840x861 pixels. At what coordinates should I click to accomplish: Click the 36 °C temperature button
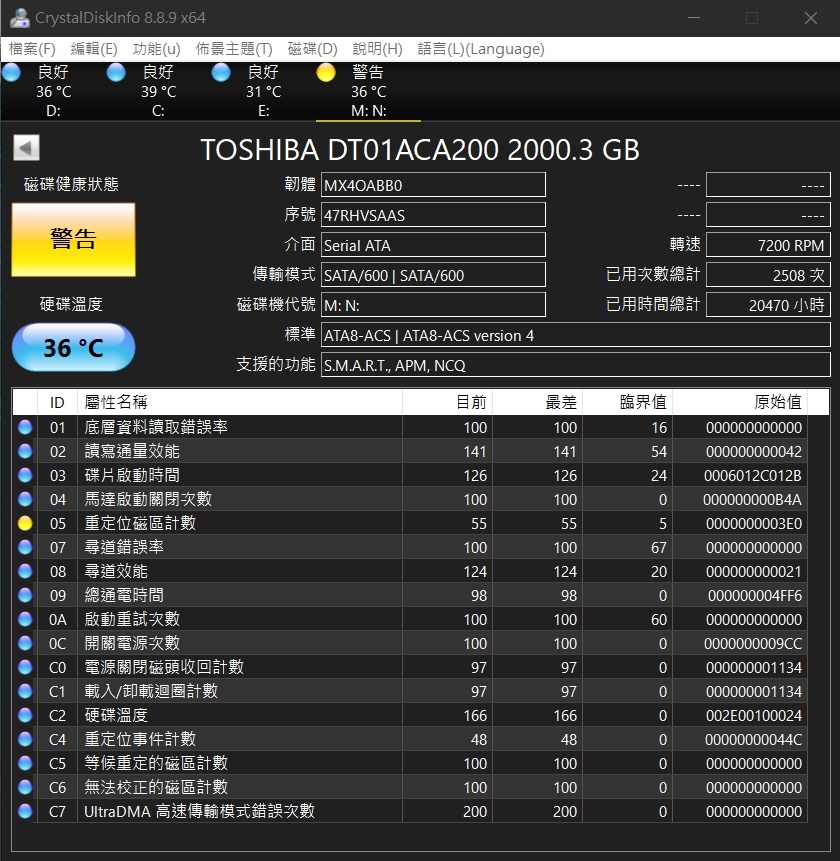click(x=73, y=348)
